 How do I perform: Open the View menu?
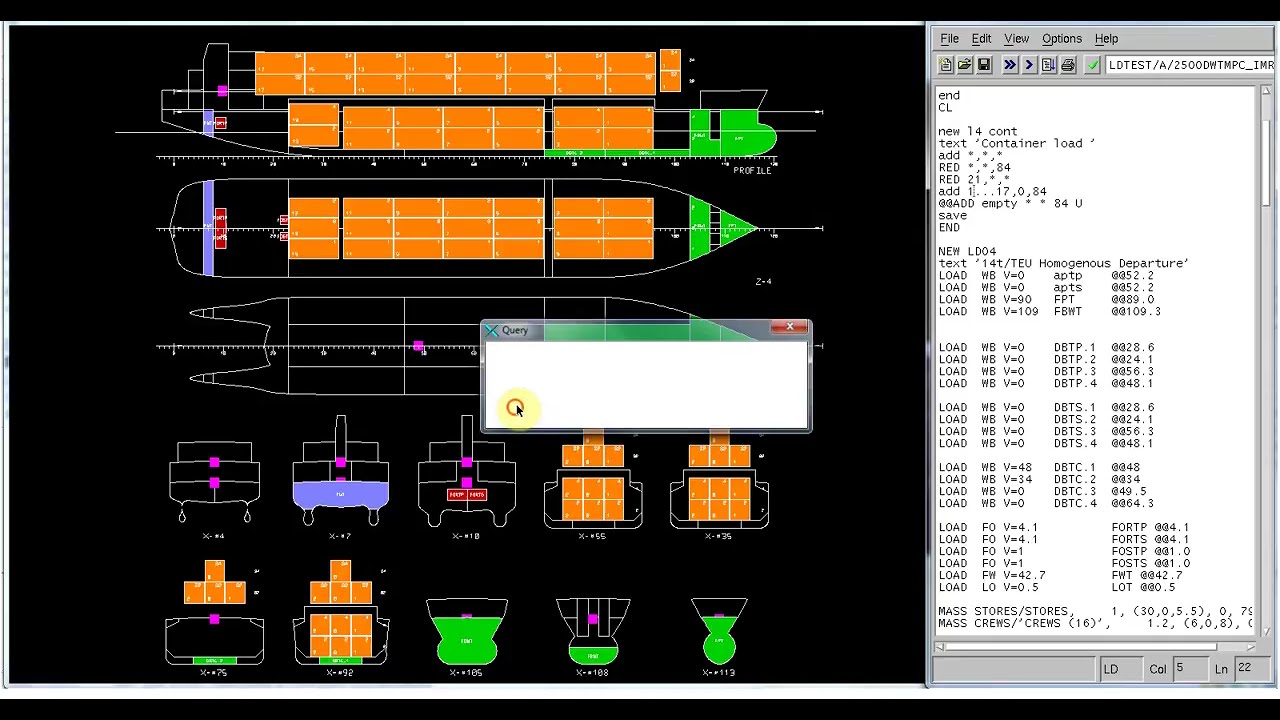coord(1016,39)
